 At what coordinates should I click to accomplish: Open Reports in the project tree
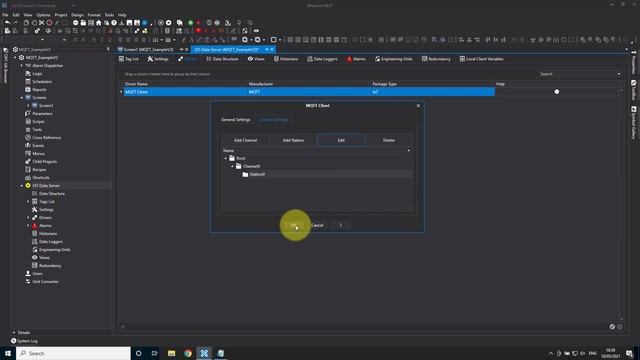(39, 89)
